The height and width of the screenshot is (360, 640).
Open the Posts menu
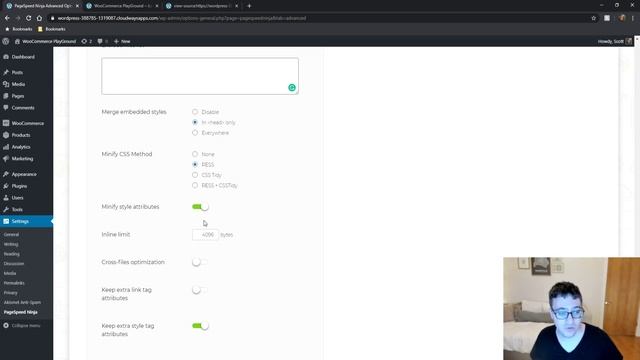(17, 72)
